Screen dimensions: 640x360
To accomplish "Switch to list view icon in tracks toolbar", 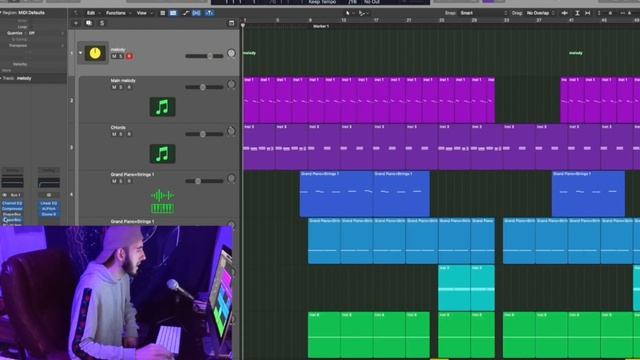I will coord(162,13).
